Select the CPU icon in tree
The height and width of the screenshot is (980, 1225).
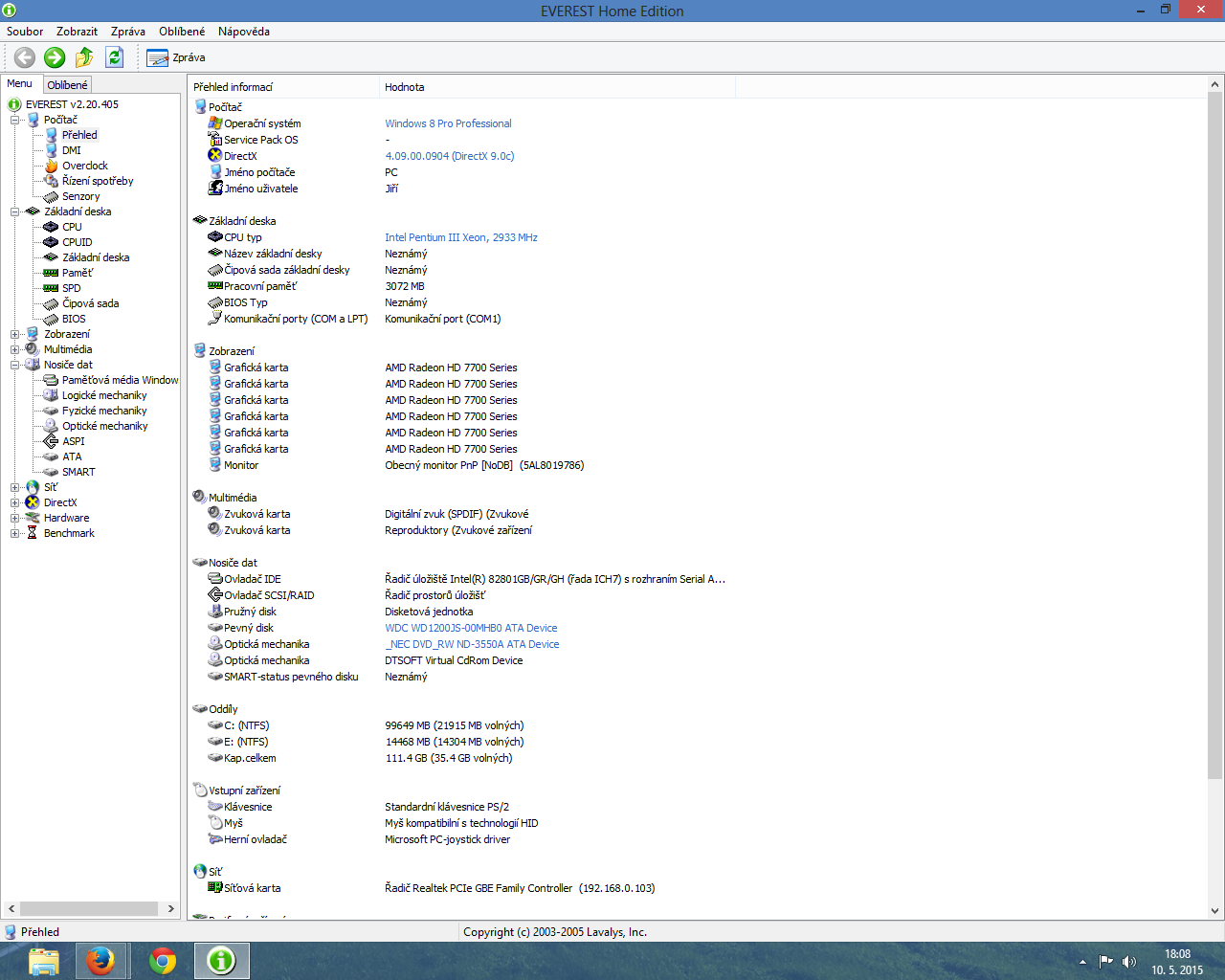point(51,227)
